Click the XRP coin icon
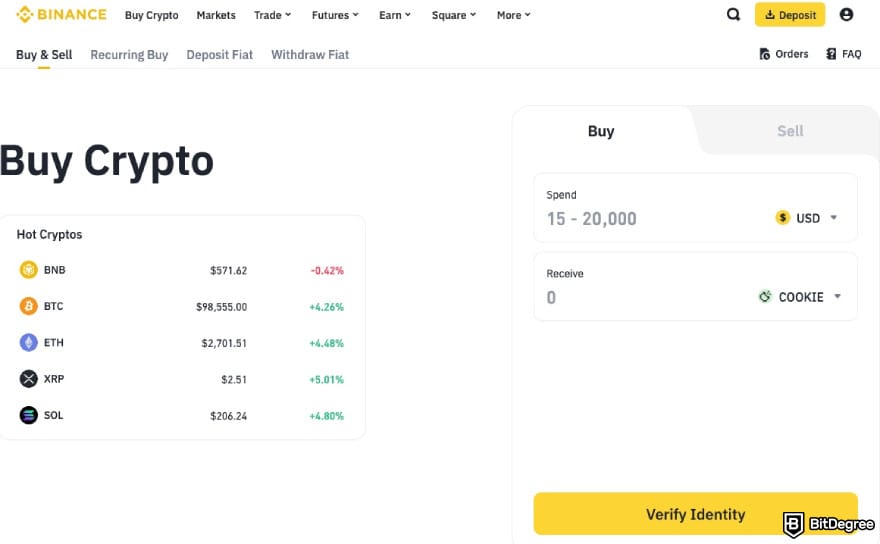The width and height of the screenshot is (880, 544). [29, 379]
